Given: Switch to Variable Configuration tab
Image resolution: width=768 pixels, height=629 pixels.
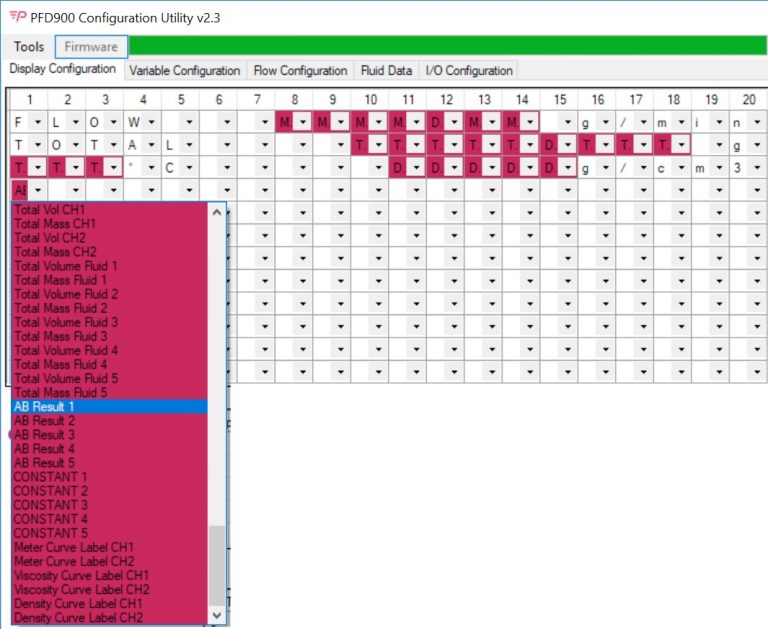Looking at the screenshot, I should pos(184,71).
